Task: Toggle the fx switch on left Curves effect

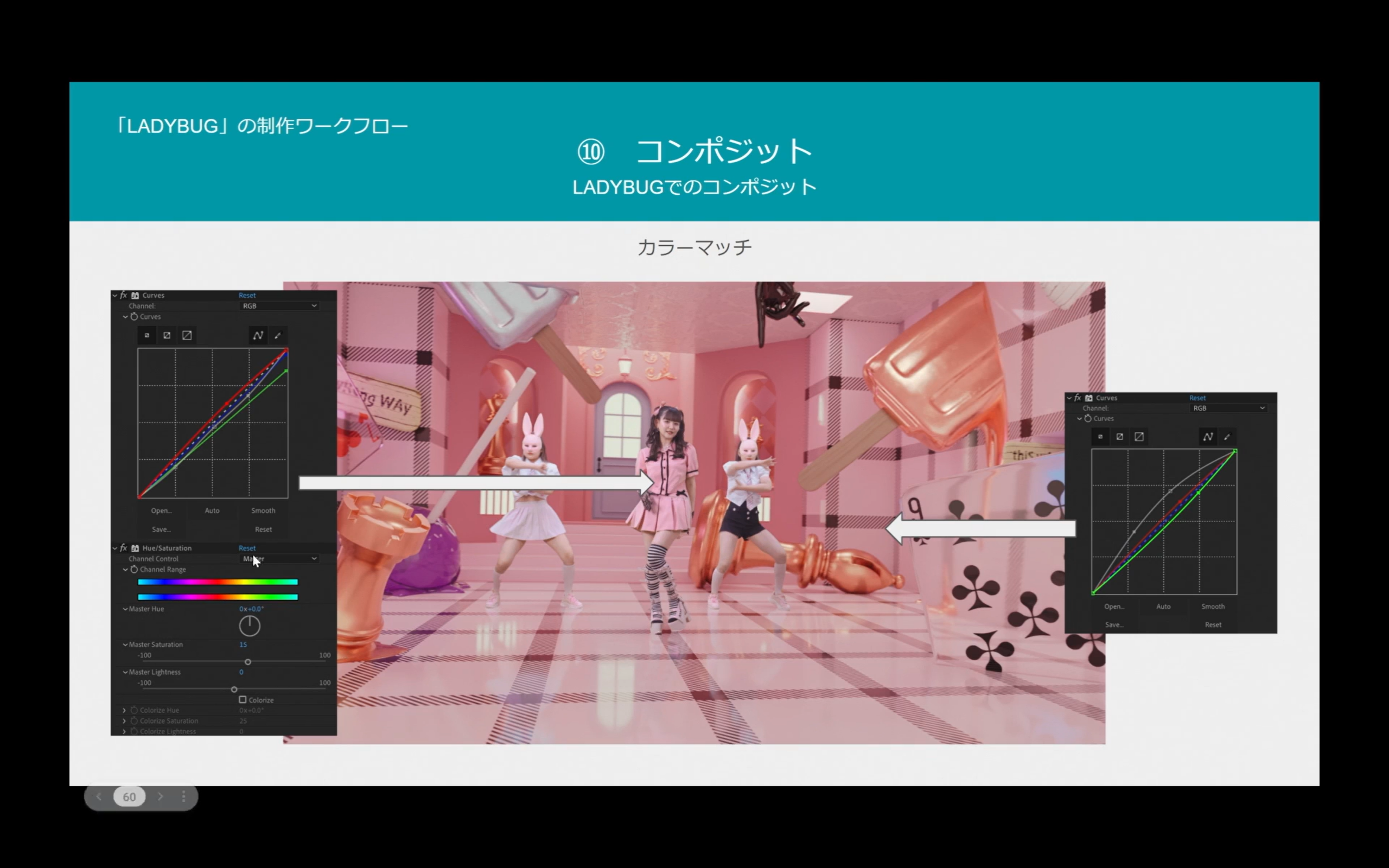Action: (x=124, y=296)
